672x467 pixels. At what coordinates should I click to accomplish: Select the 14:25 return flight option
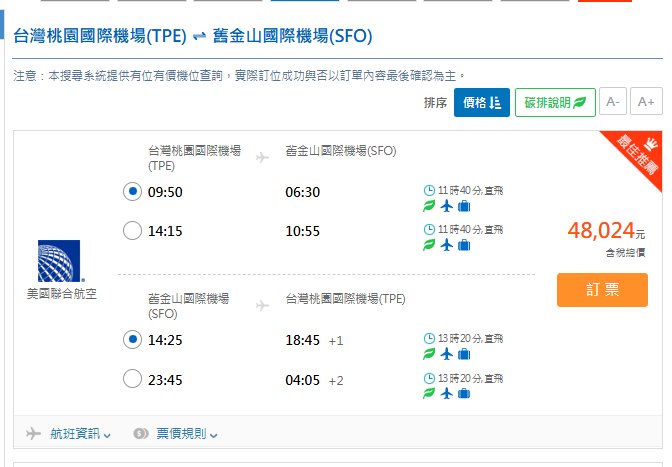(132, 340)
